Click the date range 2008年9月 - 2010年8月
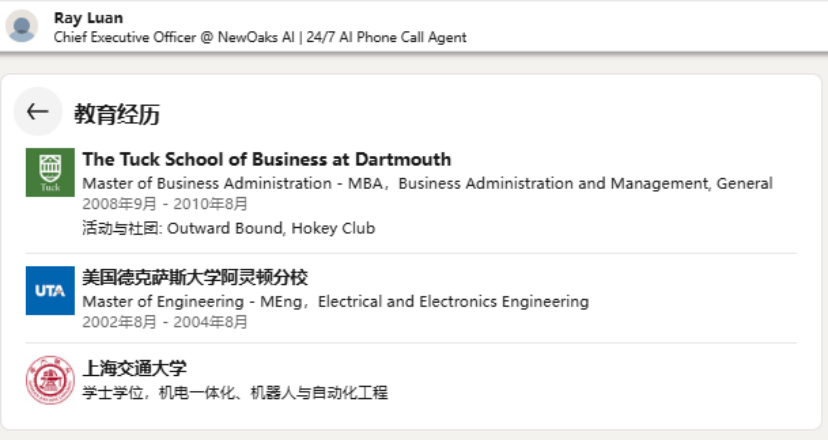Viewport: 828px width, 440px height. [165, 204]
